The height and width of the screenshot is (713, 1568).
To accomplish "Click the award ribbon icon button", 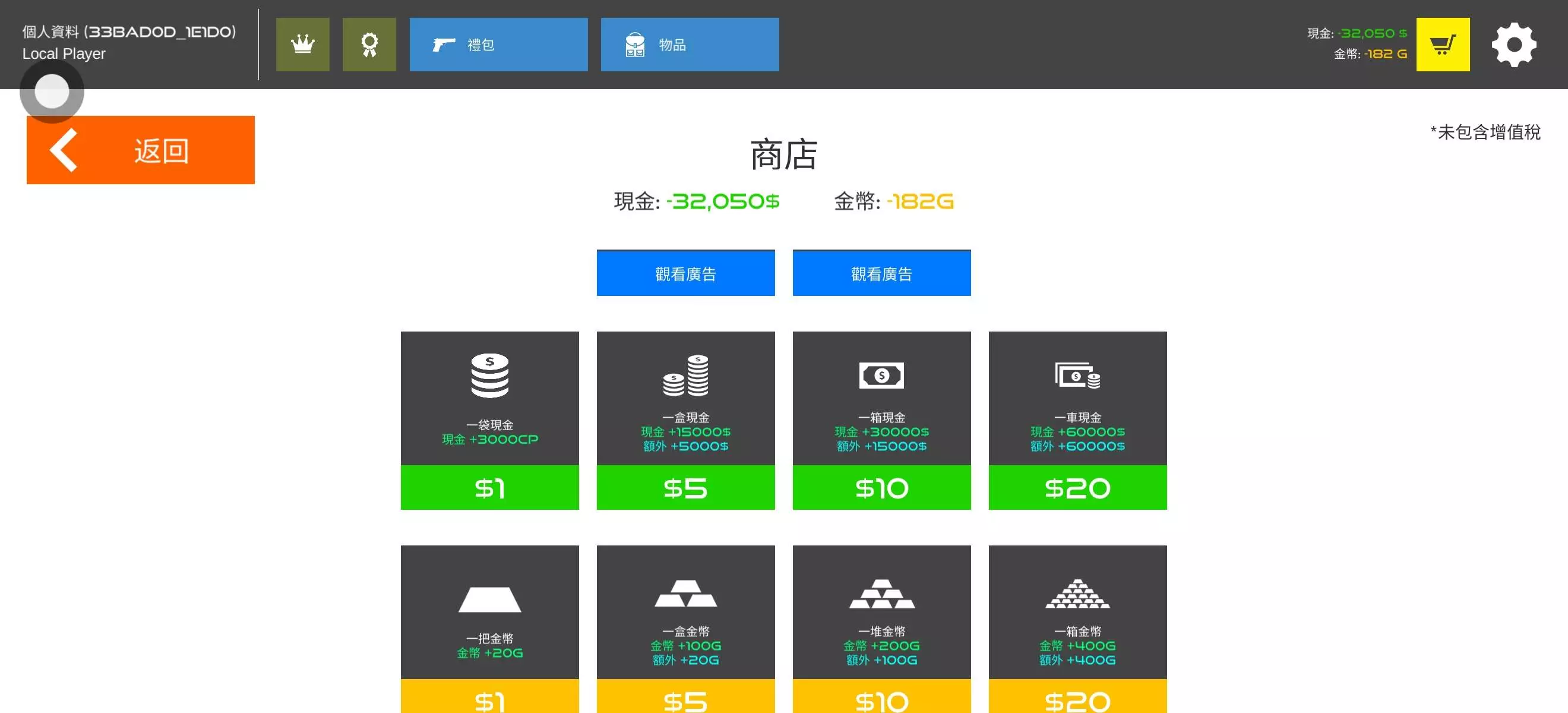I will pyautogui.click(x=369, y=45).
